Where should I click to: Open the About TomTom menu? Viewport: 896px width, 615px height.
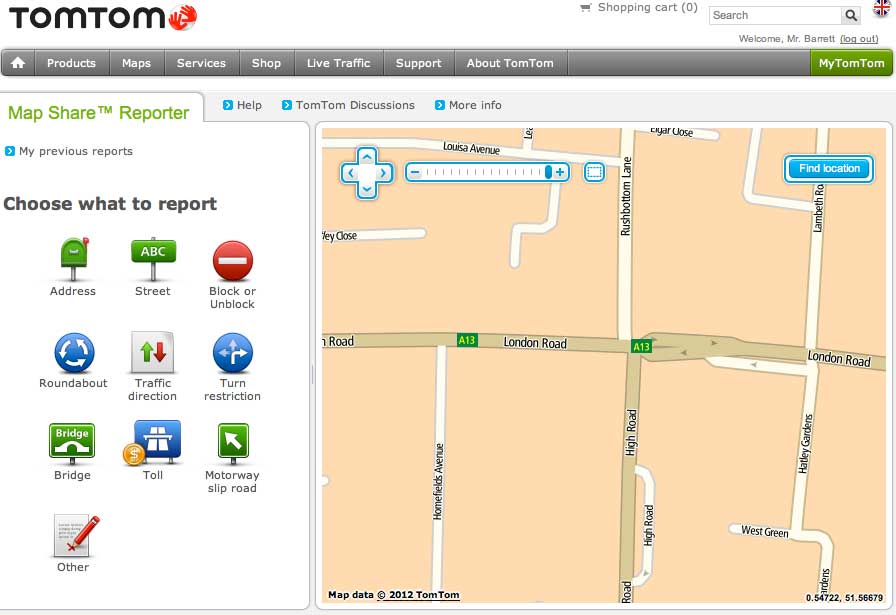coord(510,63)
